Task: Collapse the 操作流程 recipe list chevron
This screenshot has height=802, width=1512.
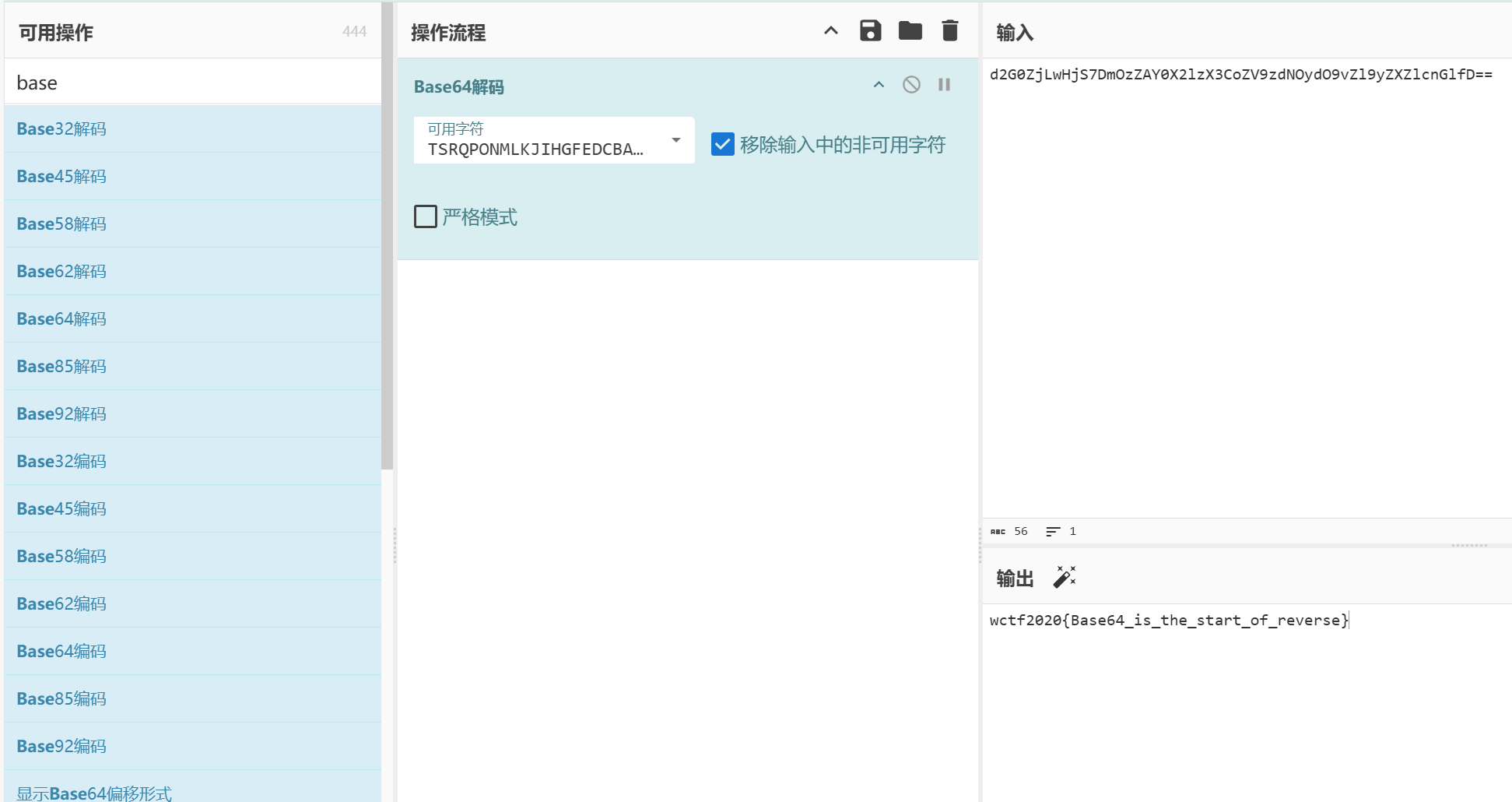Action: 830,31
